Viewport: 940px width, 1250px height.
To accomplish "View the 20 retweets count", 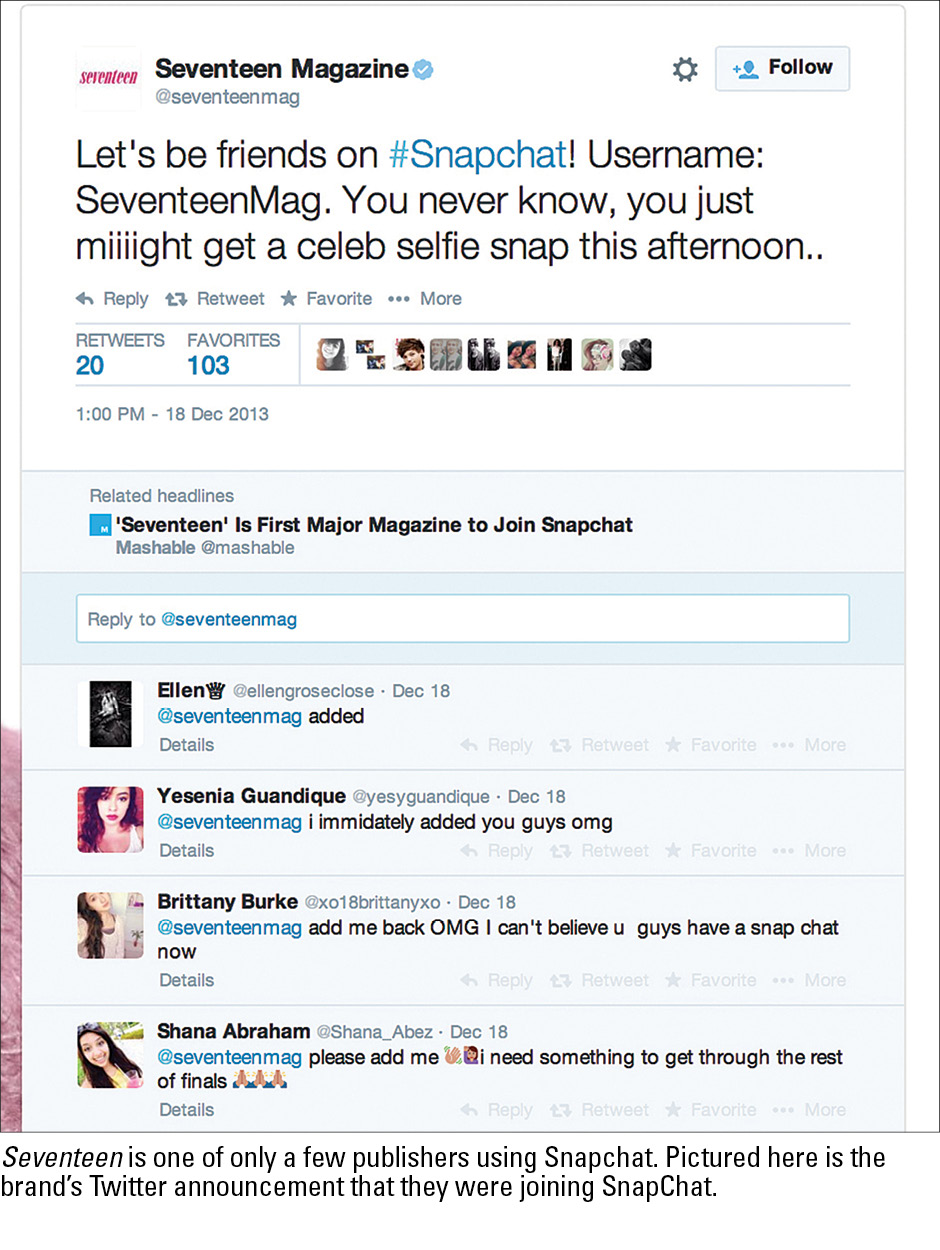I will pos(90,365).
